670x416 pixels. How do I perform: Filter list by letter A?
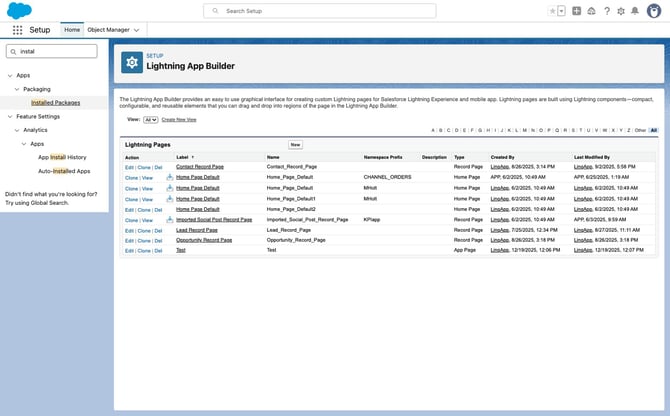[x=433, y=130]
